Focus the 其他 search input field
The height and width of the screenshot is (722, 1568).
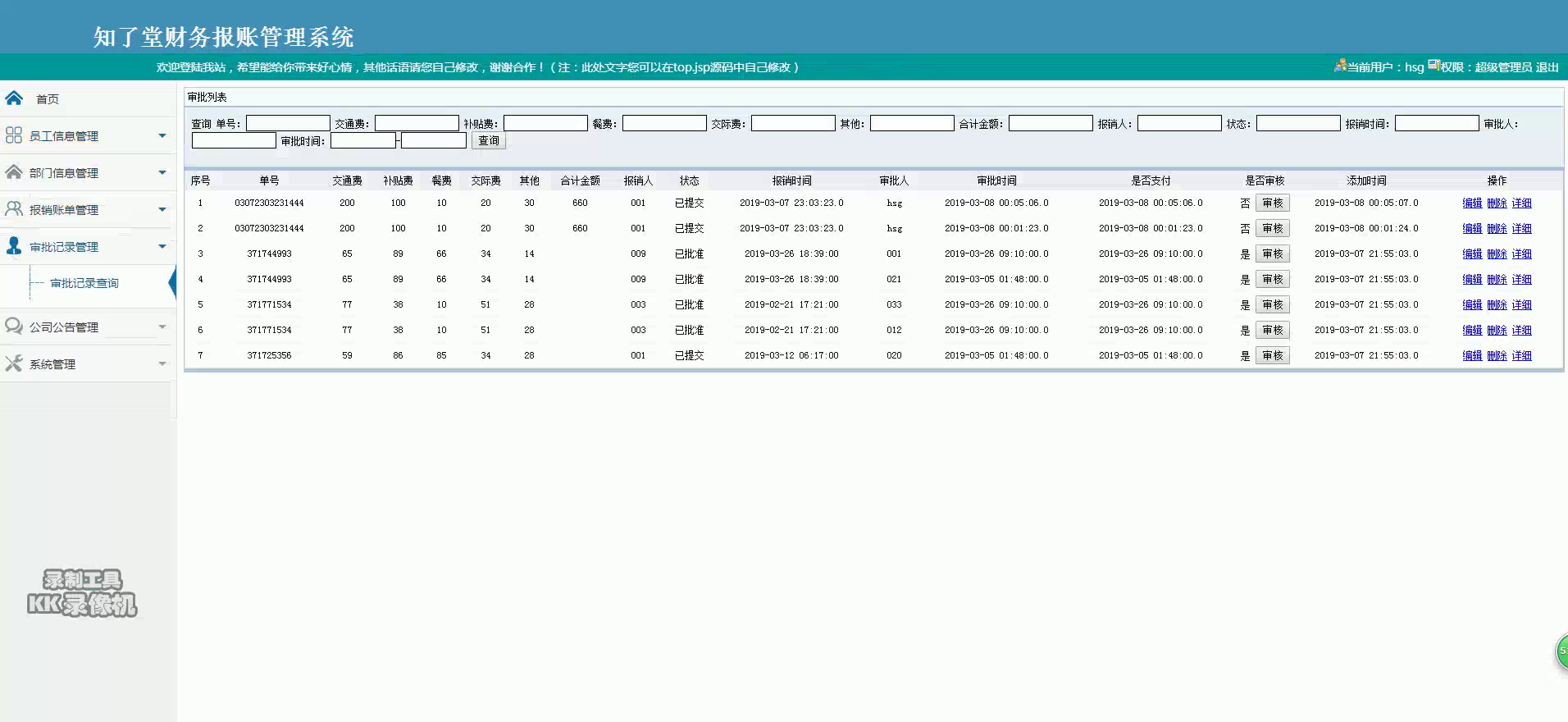click(912, 123)
